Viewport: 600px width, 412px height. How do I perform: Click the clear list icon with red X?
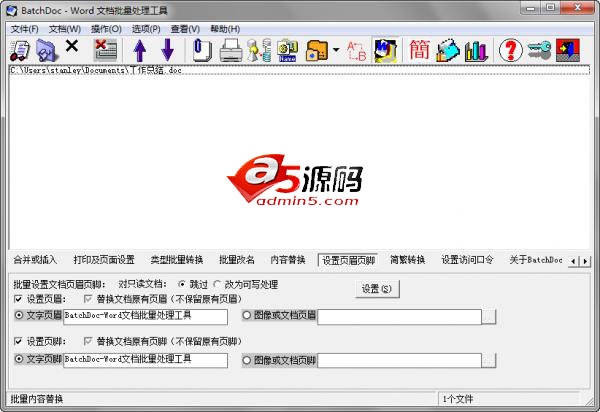(106, 50)
